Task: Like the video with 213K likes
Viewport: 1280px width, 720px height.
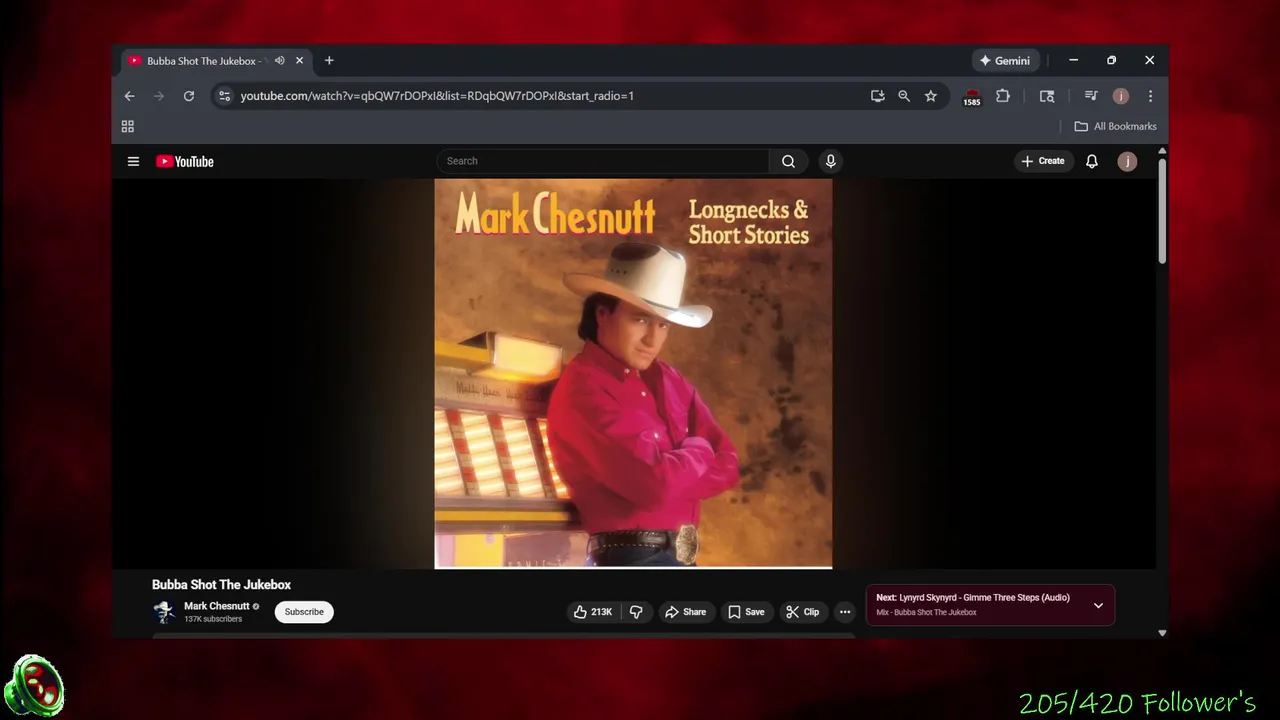Action: 593,612
